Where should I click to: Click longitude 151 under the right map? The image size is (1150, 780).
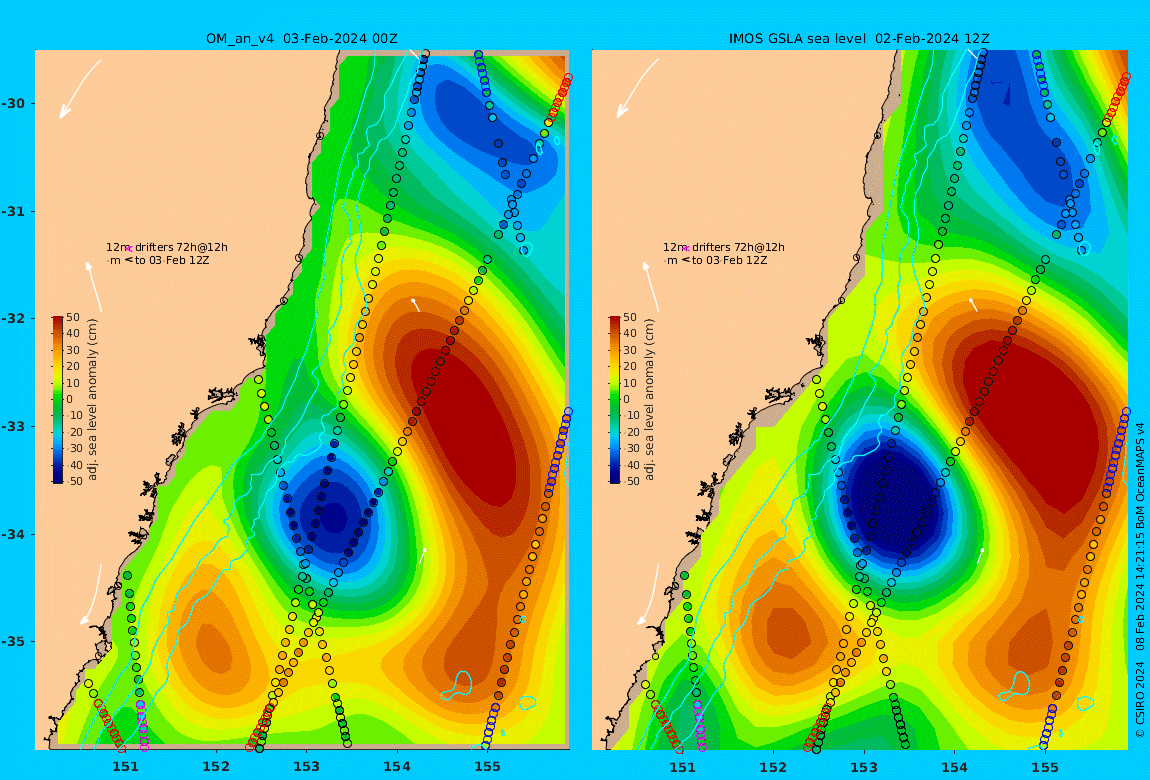coord(683,767)
